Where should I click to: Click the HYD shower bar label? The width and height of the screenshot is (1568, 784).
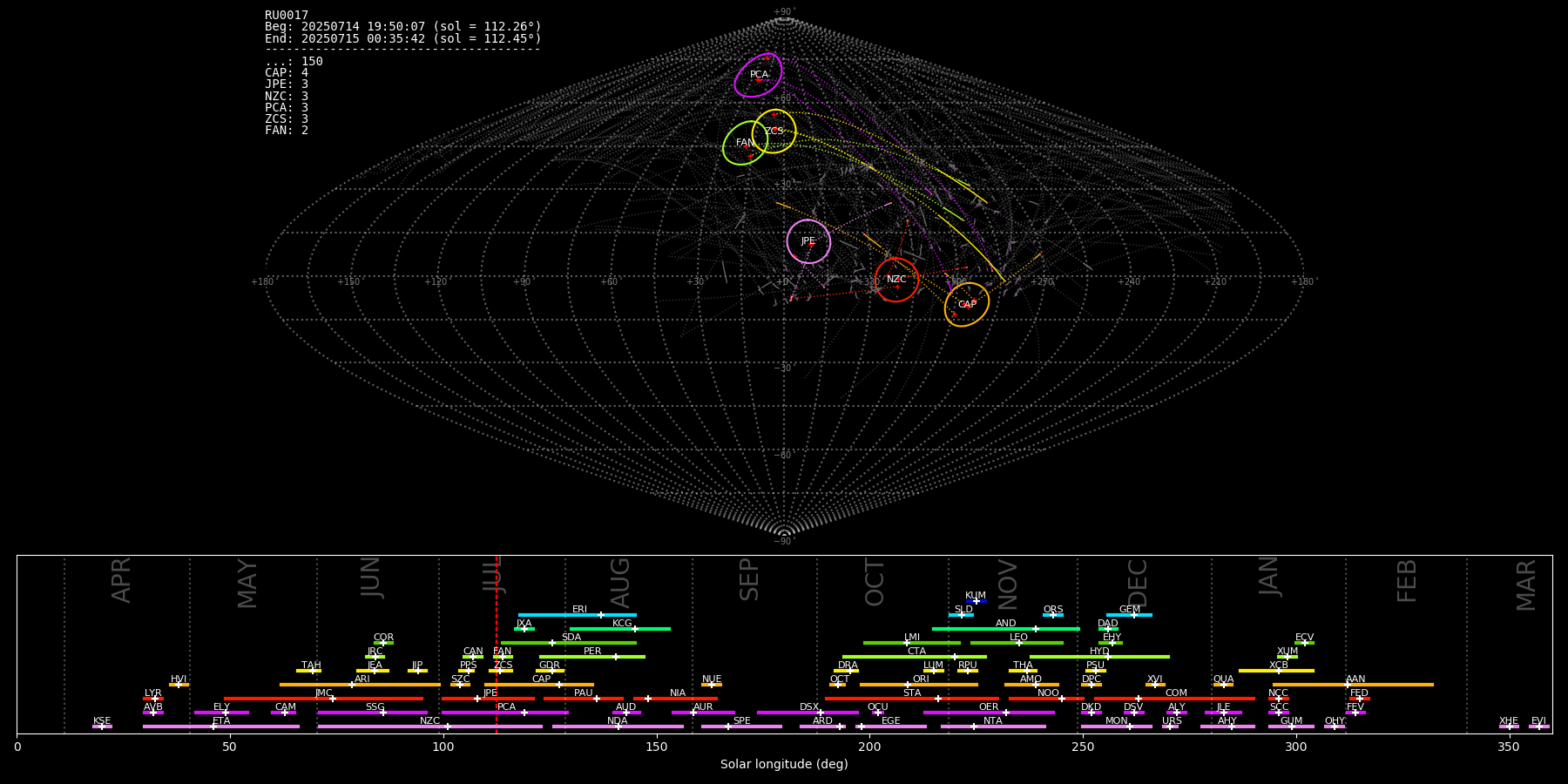pyautogui.click(x=1099, y=651)
